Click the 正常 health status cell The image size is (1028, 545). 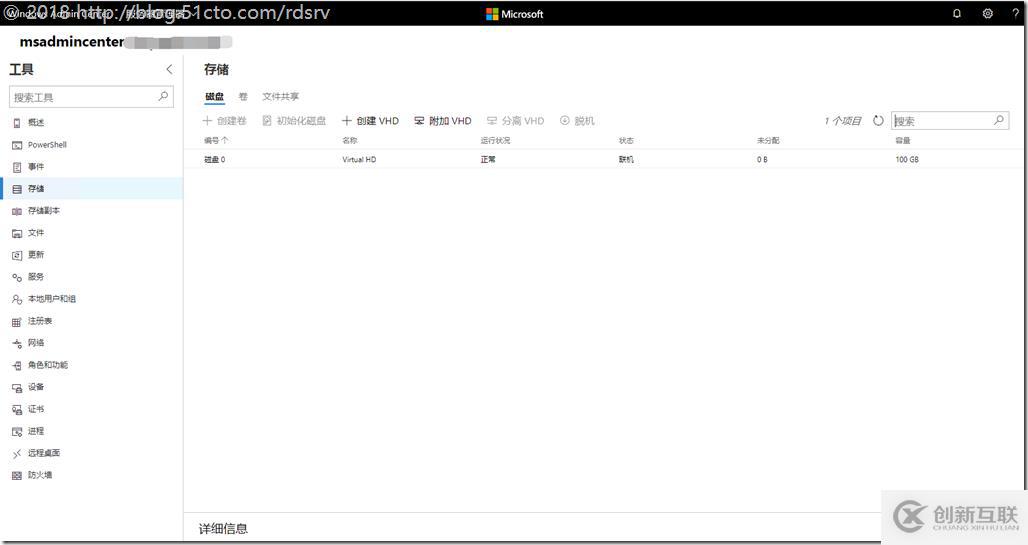[x=488, y=159]
